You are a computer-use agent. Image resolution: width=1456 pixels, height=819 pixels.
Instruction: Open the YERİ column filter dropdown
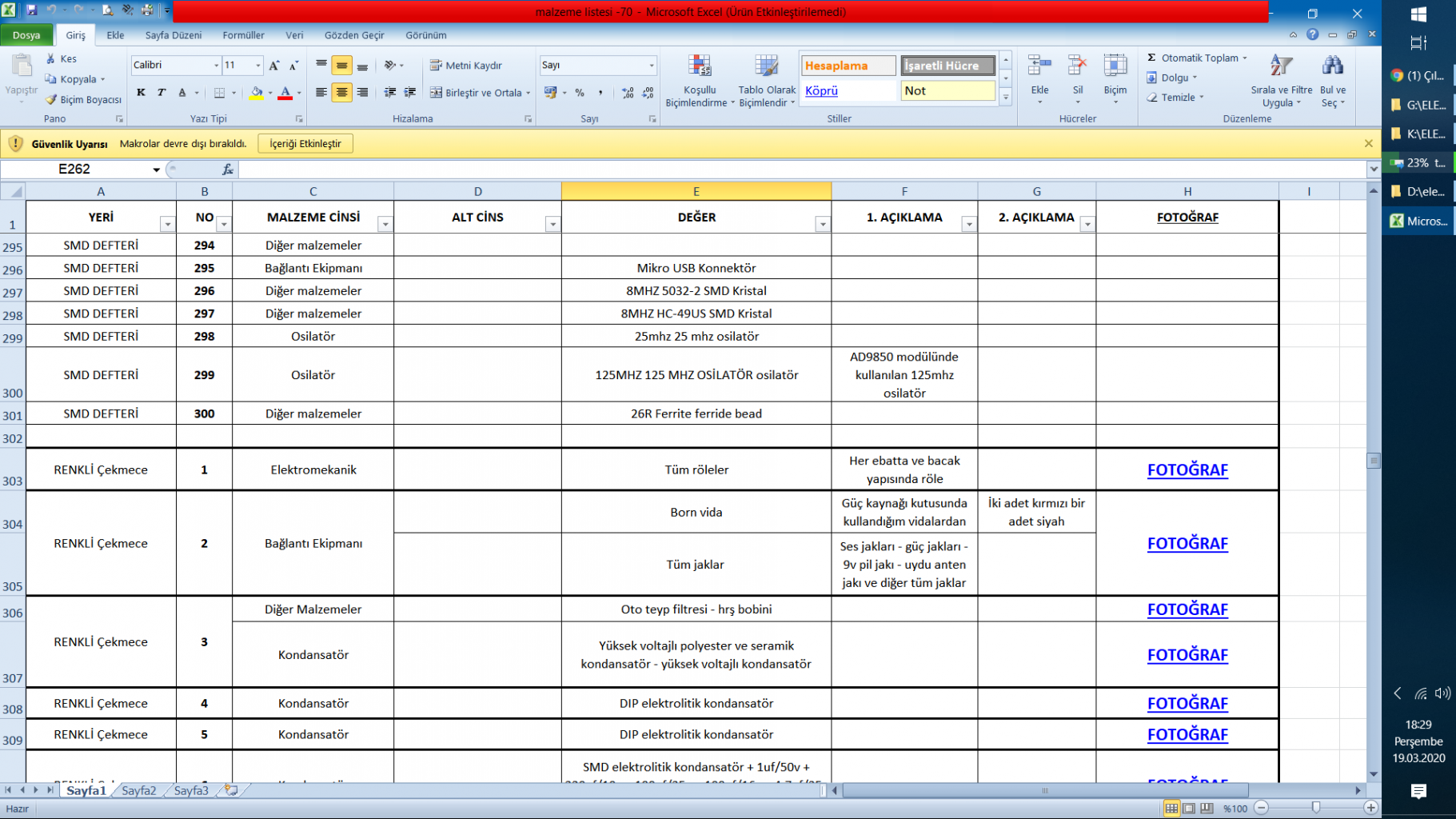pos(167,225)
